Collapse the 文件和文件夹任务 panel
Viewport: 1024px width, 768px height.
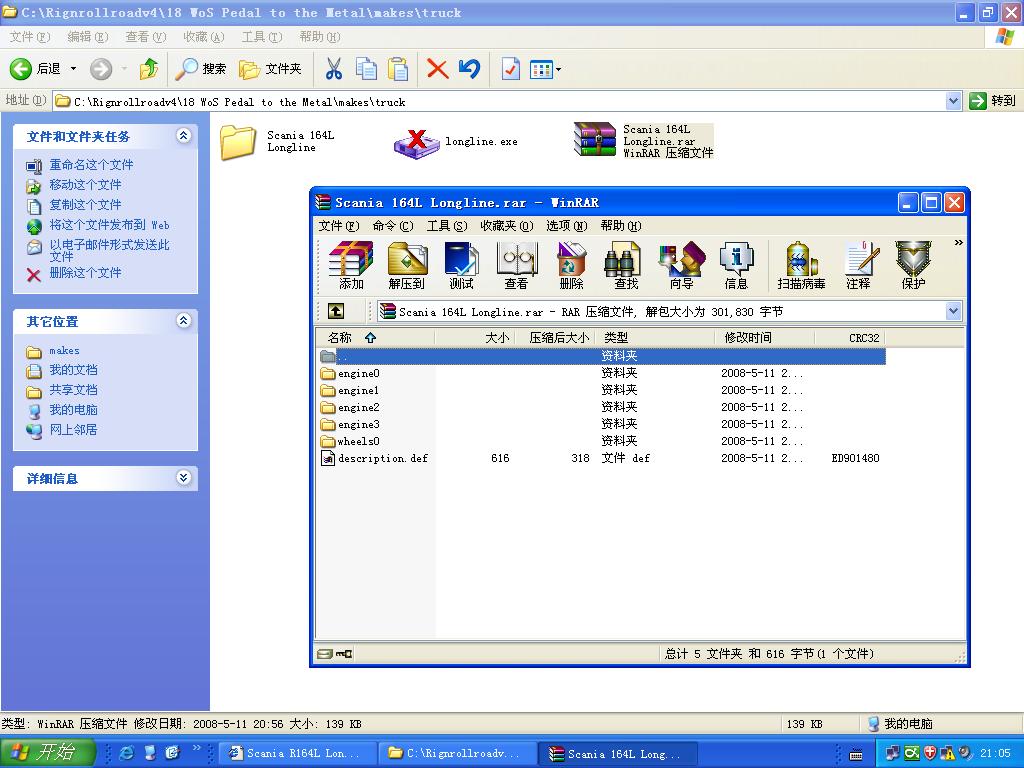[183, 136]
